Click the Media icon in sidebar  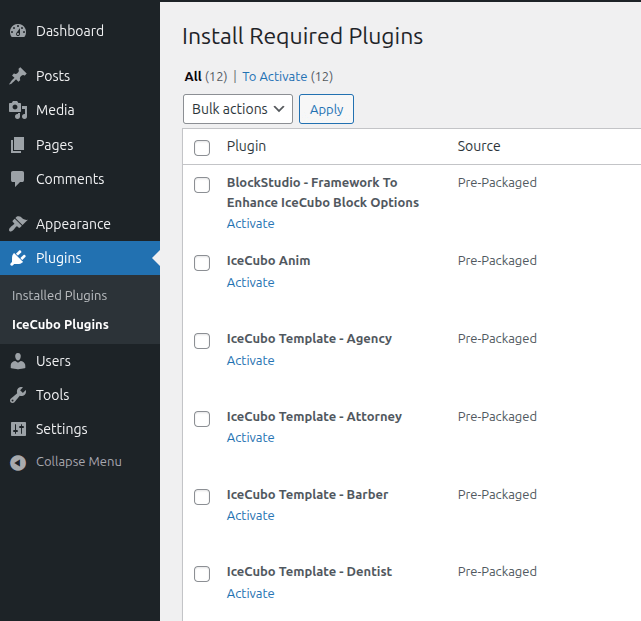coord(18,110)
